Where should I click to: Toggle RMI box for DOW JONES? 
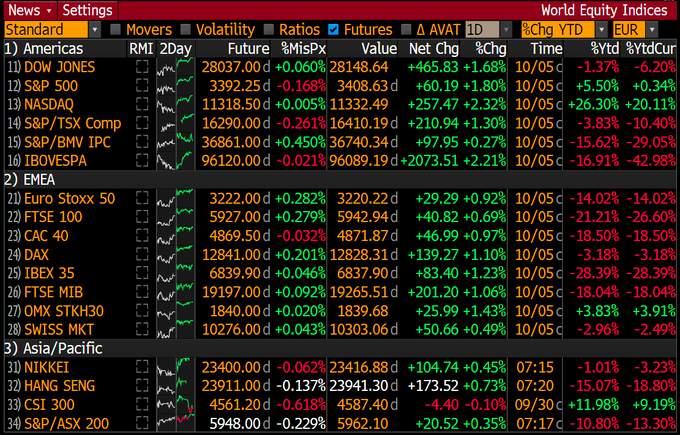coord(142,67)
